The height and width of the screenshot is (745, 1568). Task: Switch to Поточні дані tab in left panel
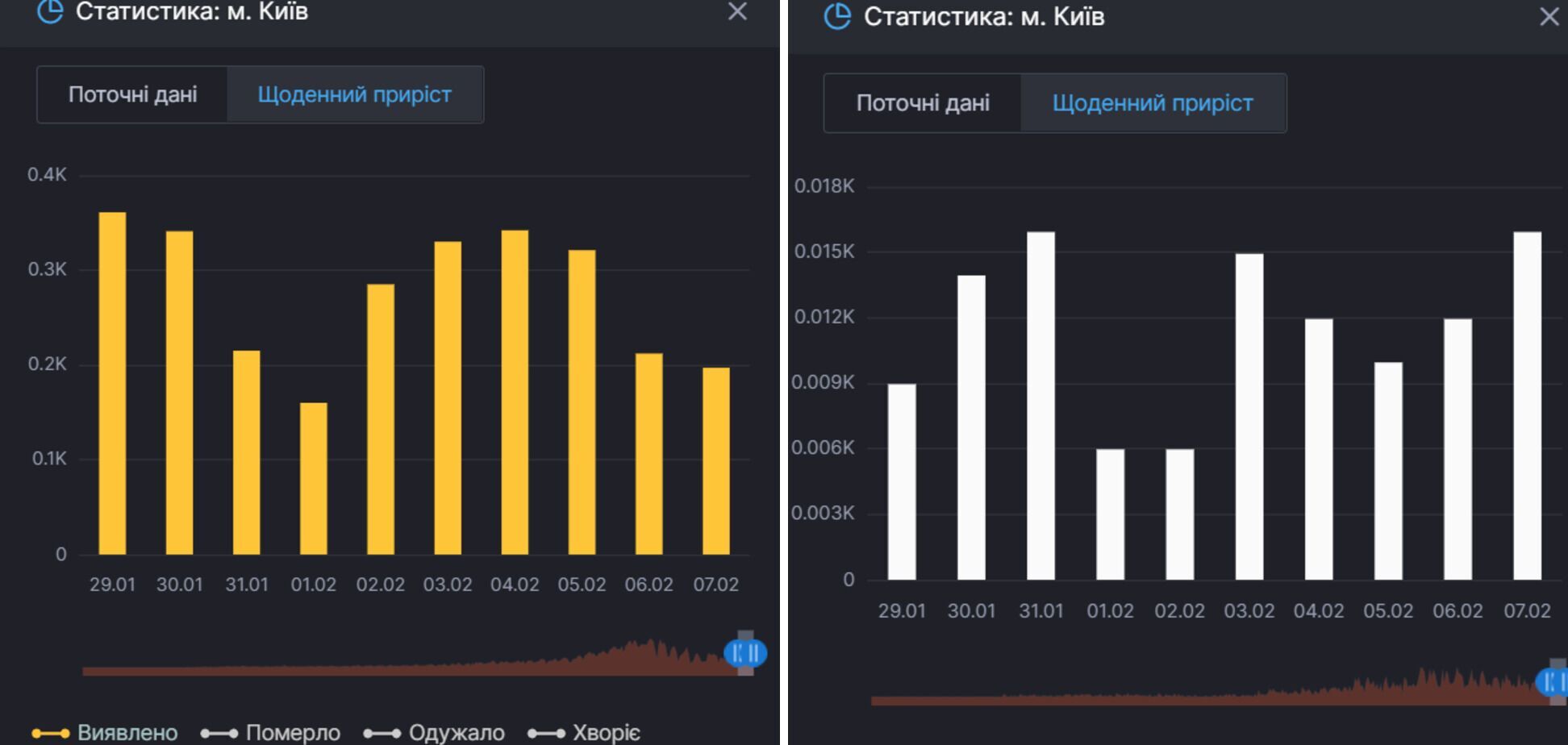[x=132, y=95]
